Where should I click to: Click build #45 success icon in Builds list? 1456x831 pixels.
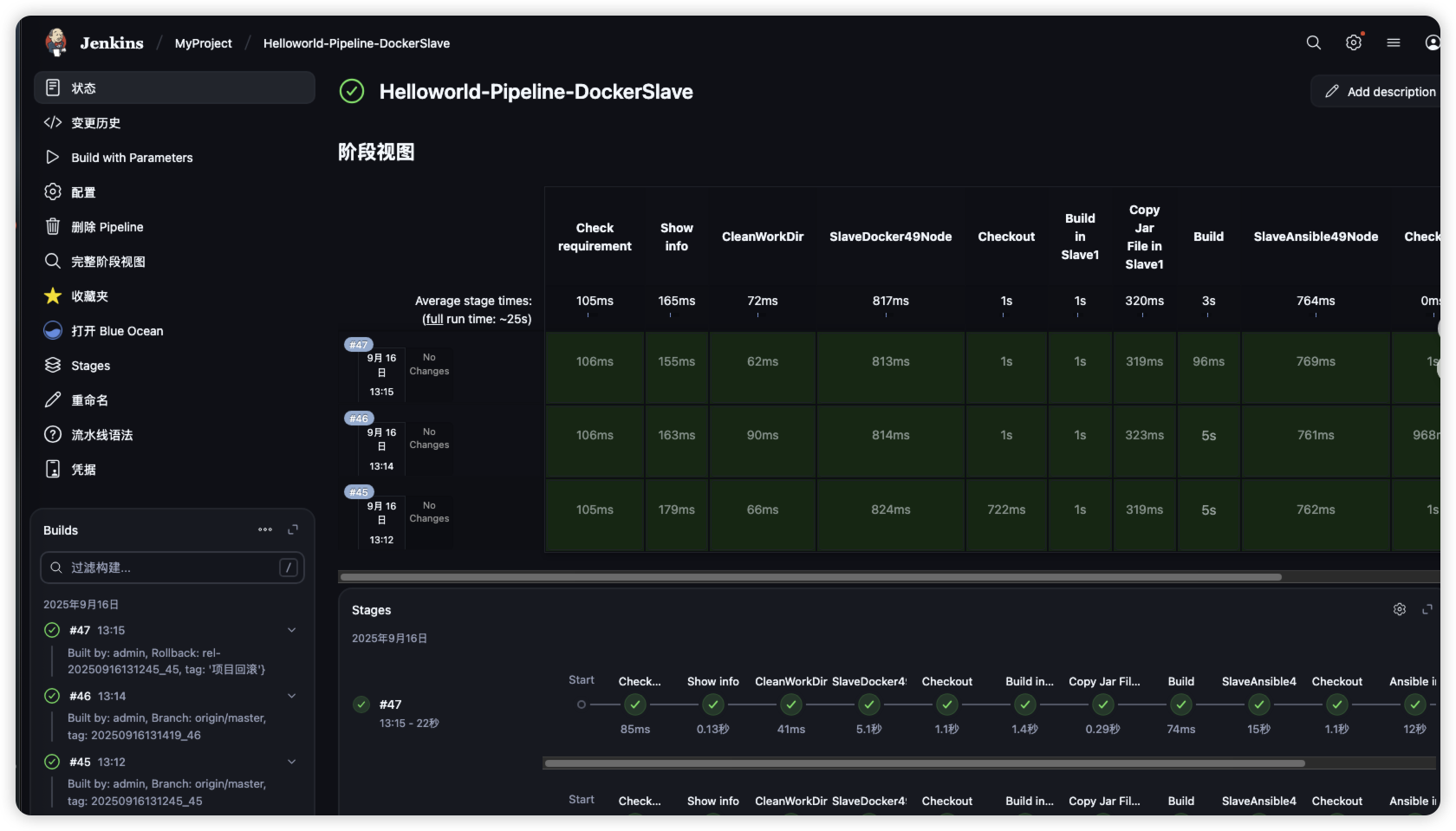pyautogui.click(x=52, y=762)
